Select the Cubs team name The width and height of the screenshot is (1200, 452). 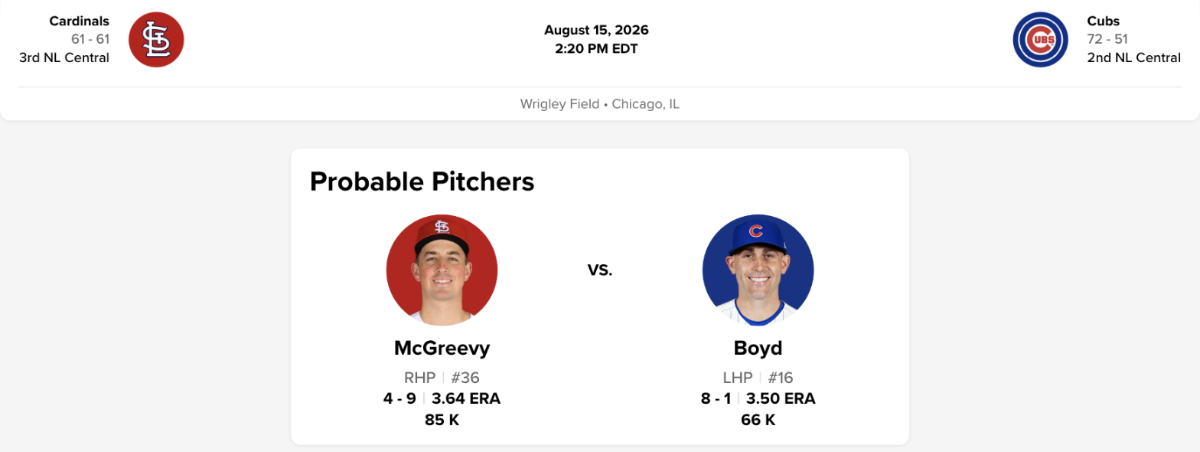[1104, 21]
